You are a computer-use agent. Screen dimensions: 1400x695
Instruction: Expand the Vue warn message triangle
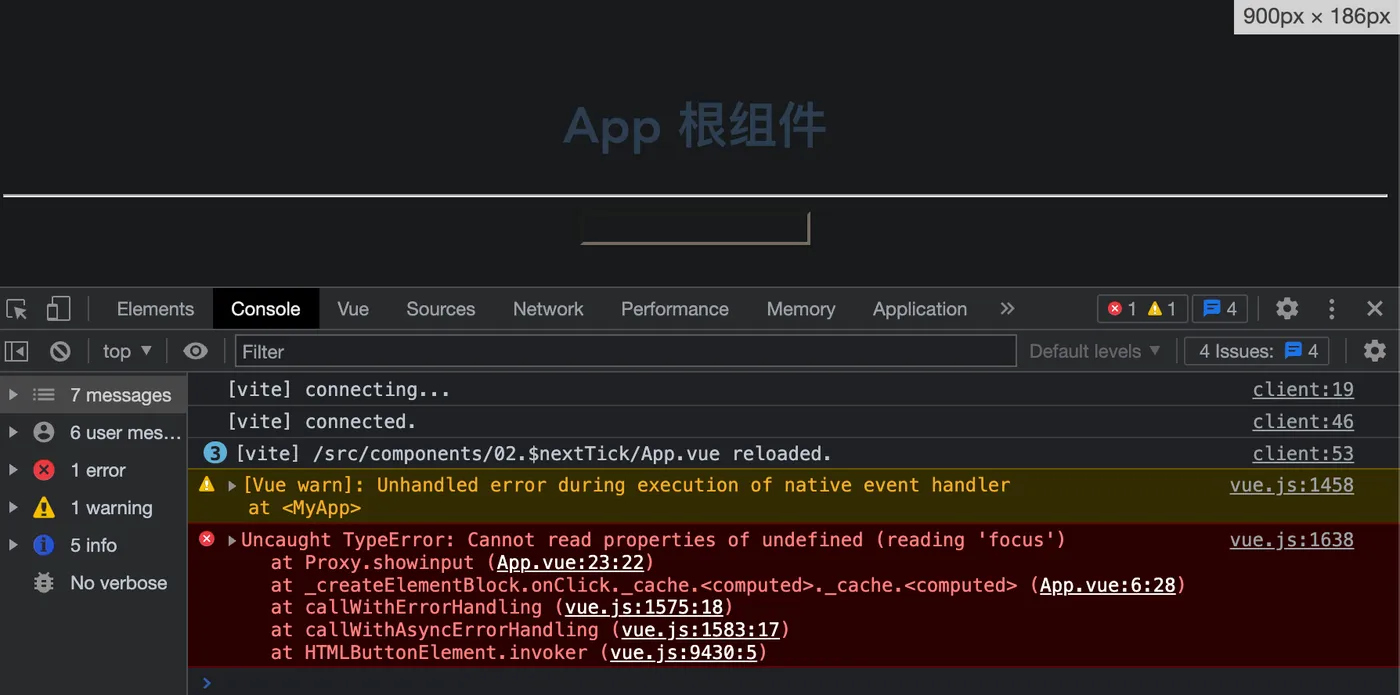(x=232, y=486)
